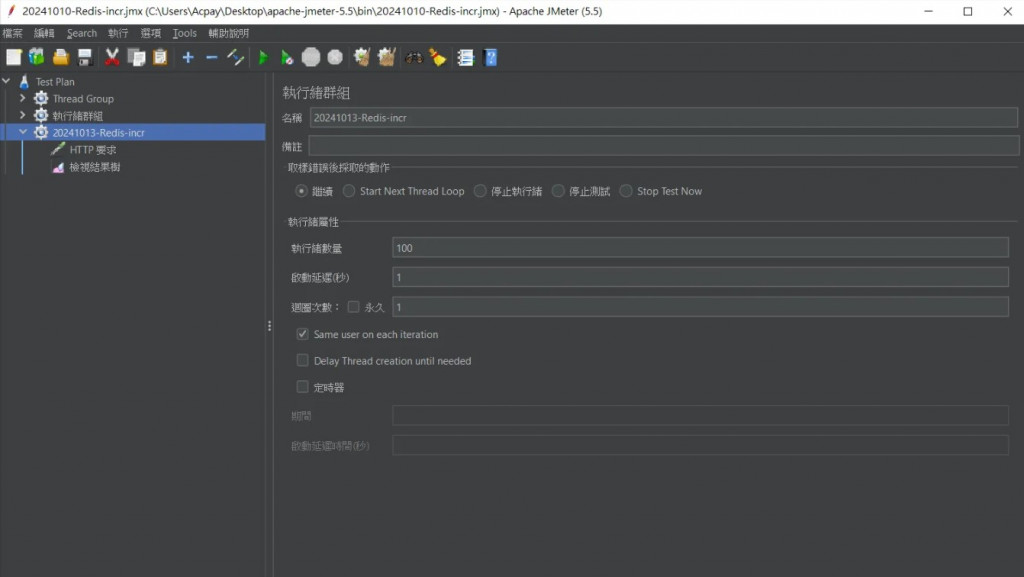Viewport: 1024px width, 577px height.
Task: Click the 執行緒數量 field showing 100
Action: (x=700, y=248)
